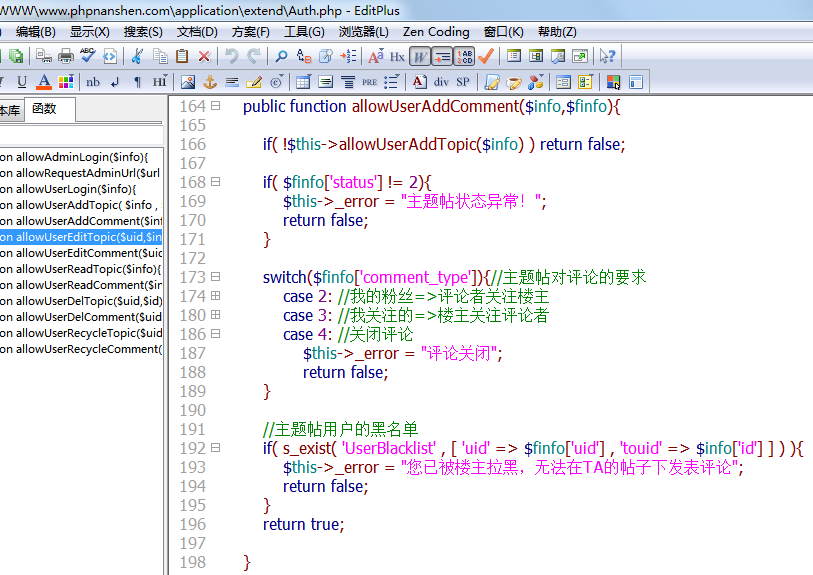Select allowUserDelTopic in function list
This screenshot has width=813, height=575.
coord(81,301)
